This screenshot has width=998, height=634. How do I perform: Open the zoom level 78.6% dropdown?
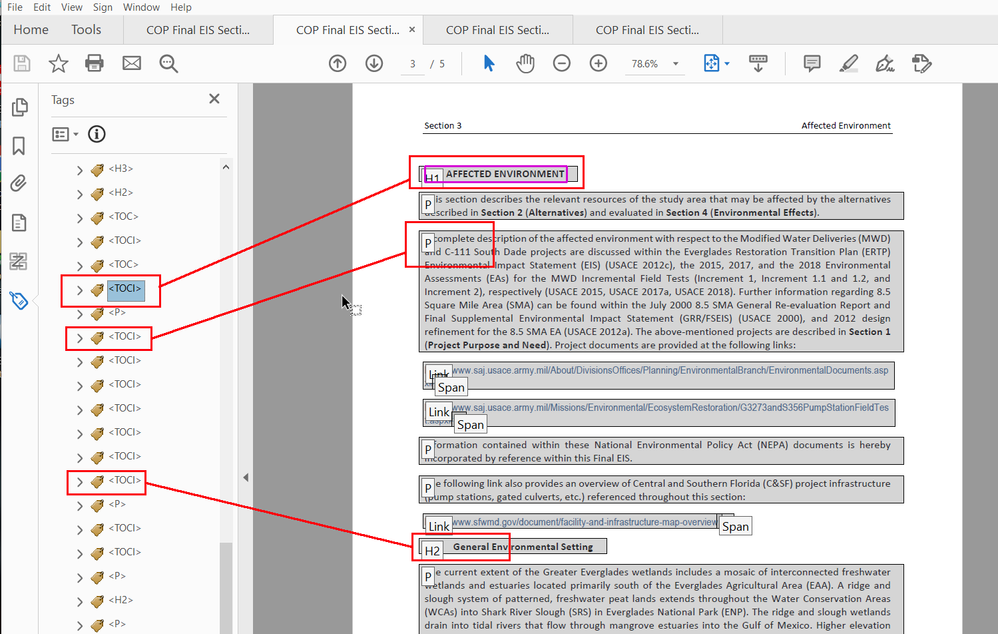pos(676,64)
